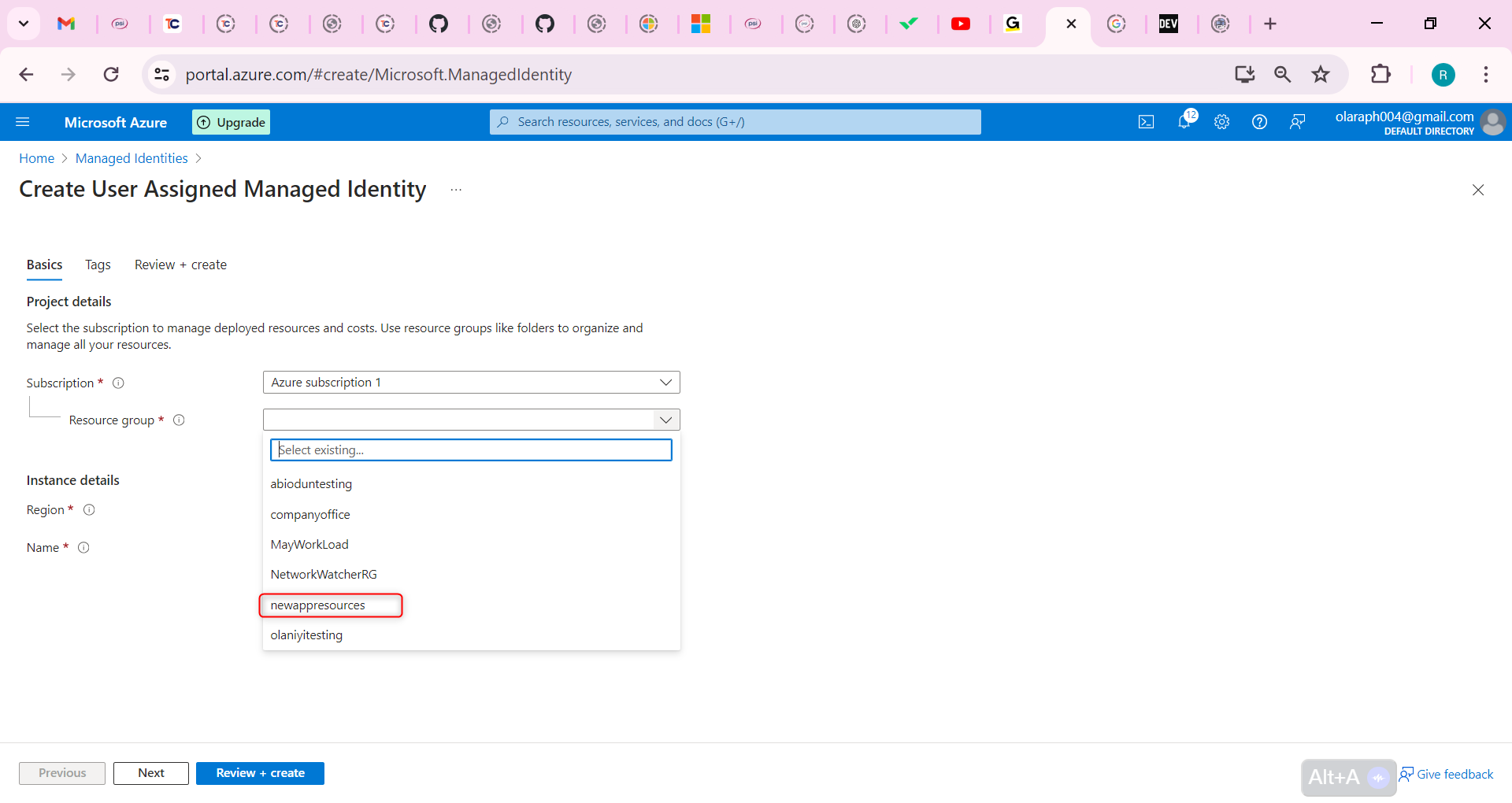Open the browser zoom magnifier icon
The image size is (1512, 803).
pyautogui.click(x=1282, y=74)
